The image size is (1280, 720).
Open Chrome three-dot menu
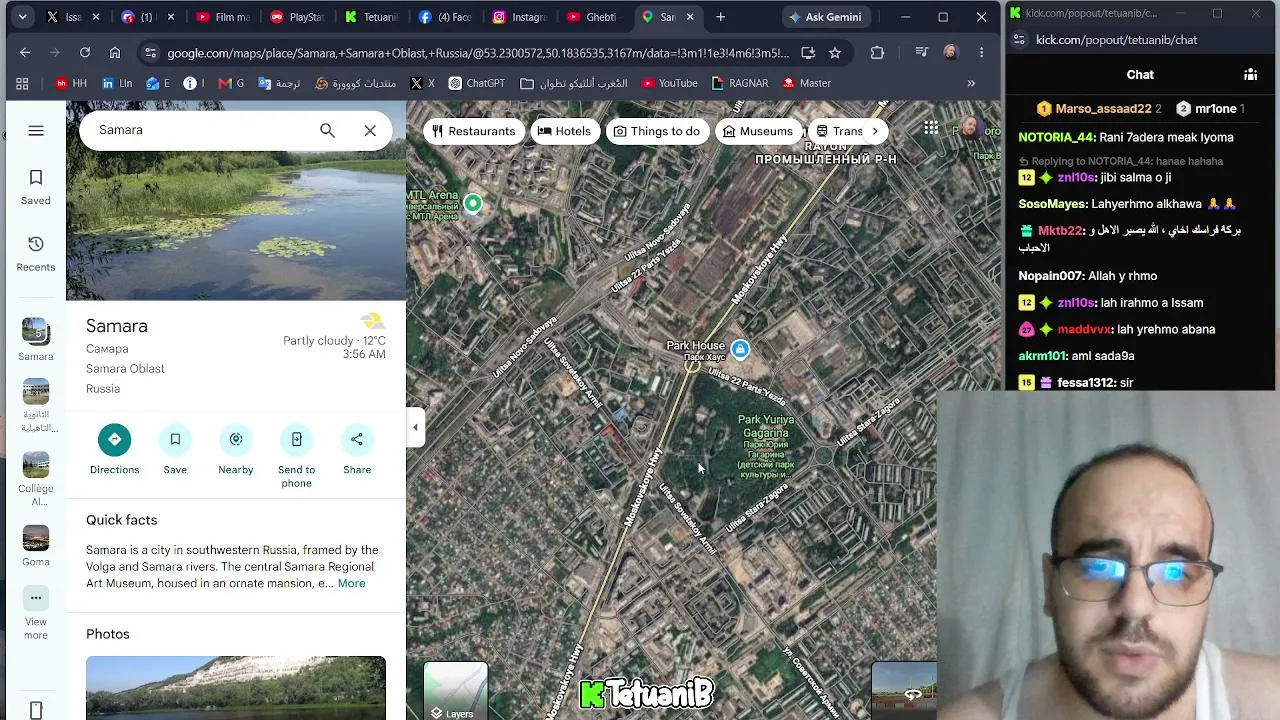click(981, 53)
